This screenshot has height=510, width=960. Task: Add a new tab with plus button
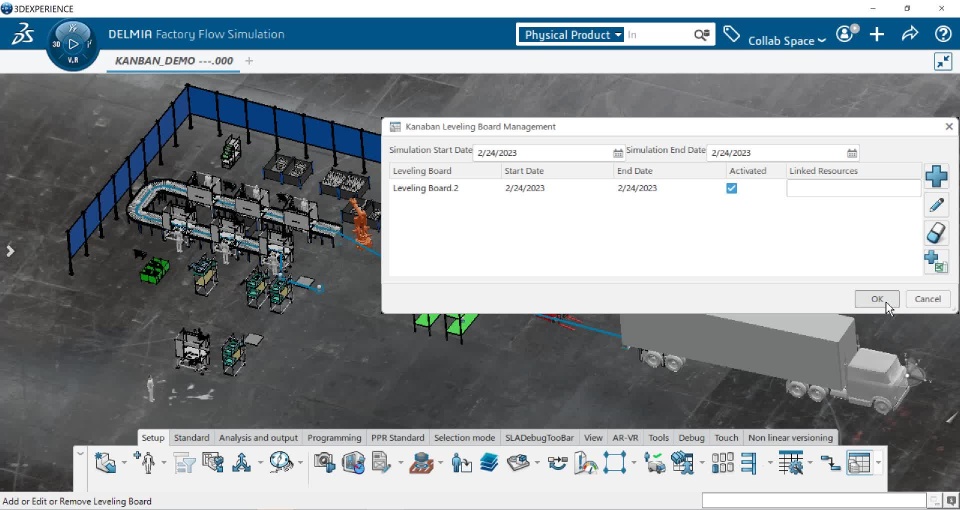(249, 61)
